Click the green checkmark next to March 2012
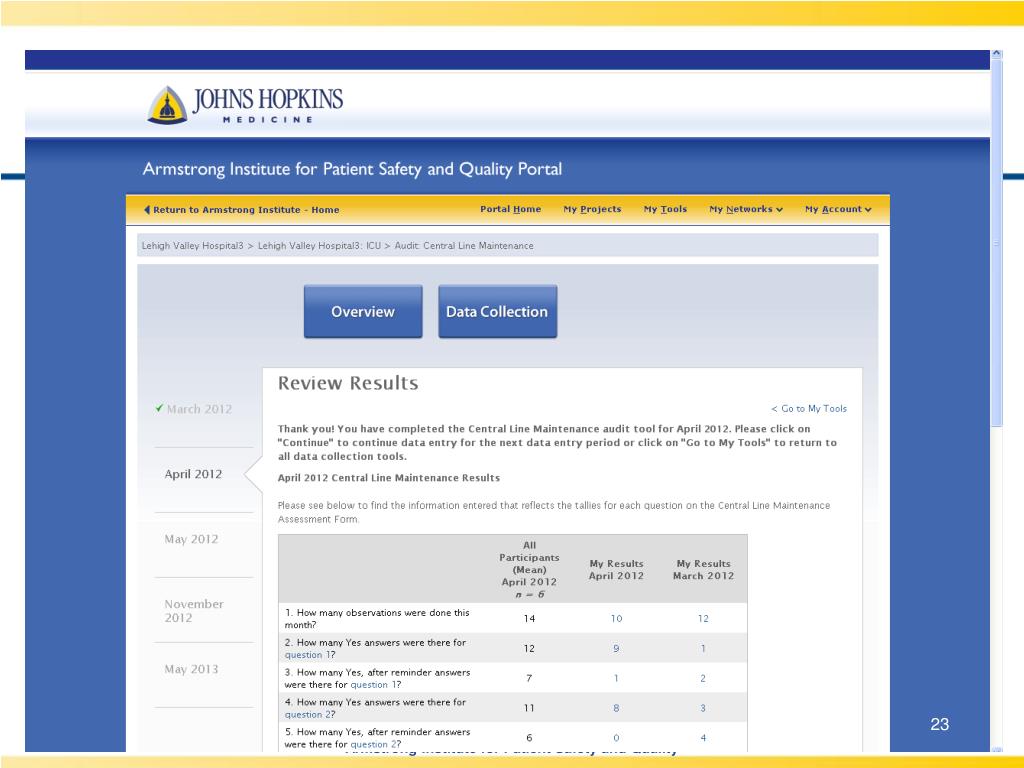The height and width of the screenshot is (768, 1024). (x=159, y=408)
